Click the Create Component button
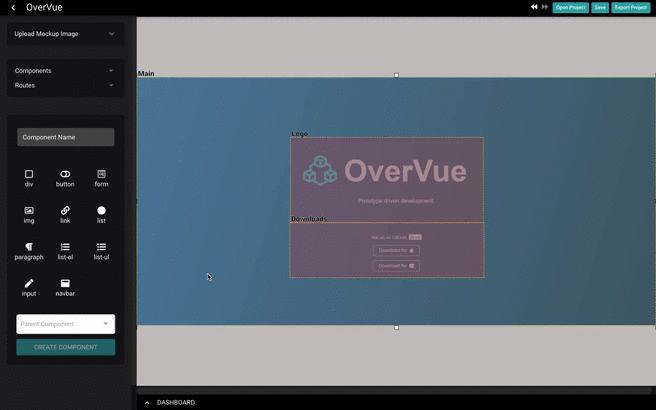656x410 pixels. pos(66,347)
